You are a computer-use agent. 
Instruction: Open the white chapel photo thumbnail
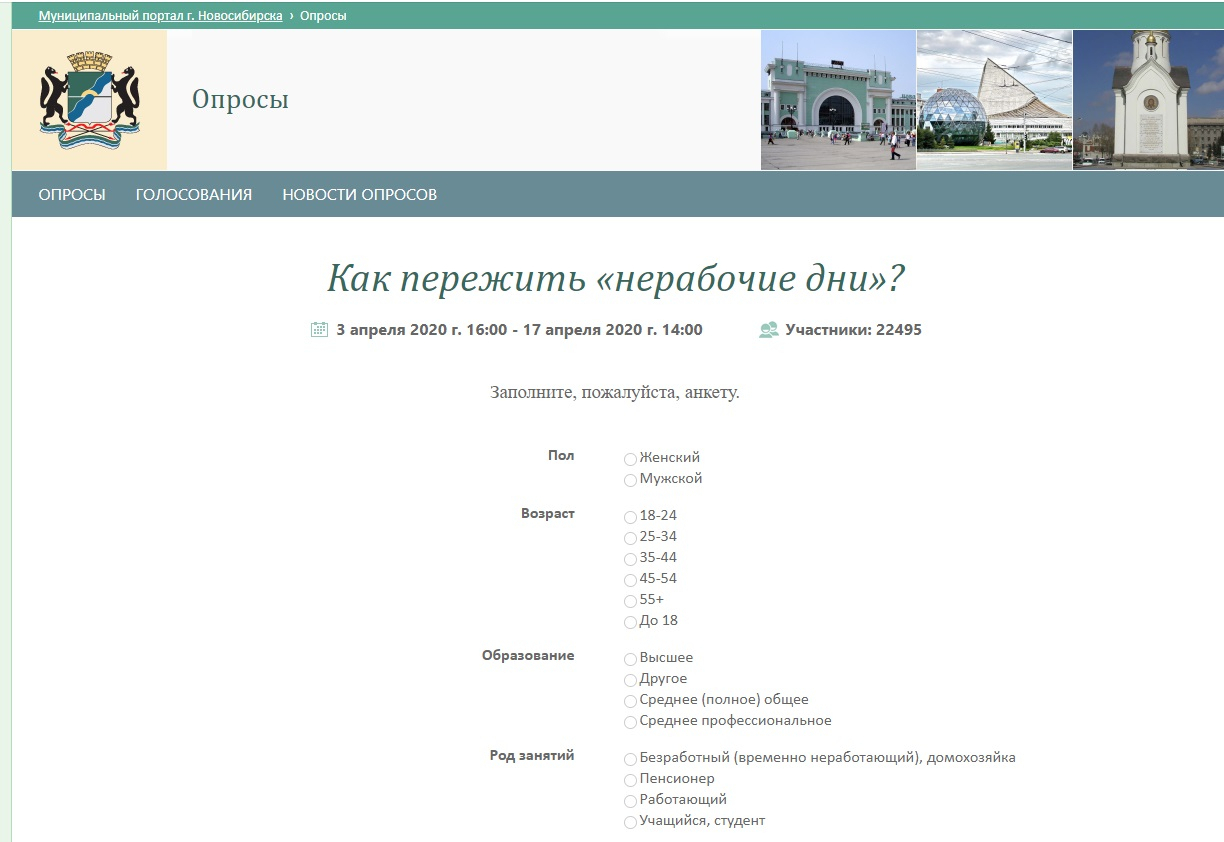(x=1148, y=100)
